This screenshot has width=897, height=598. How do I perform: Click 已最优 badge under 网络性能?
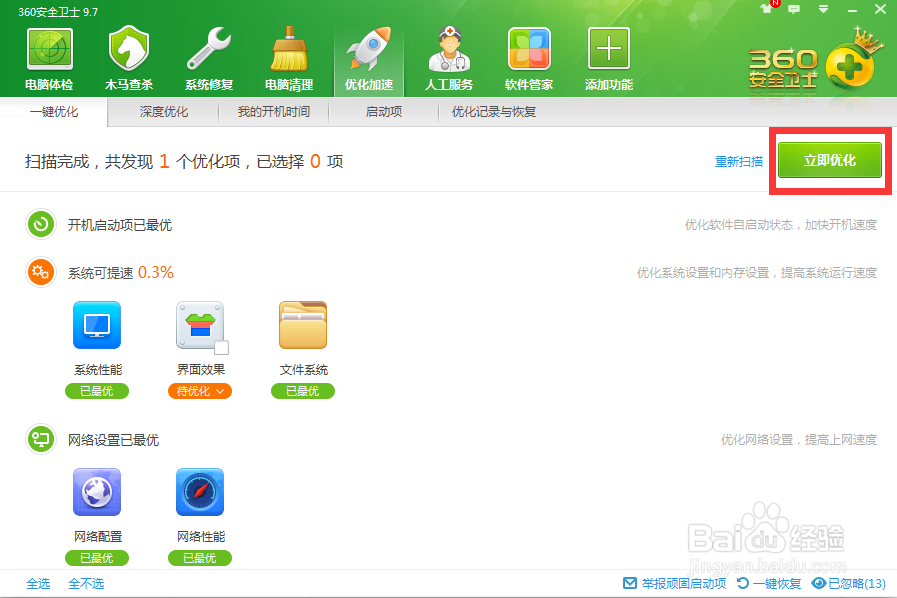(x=200, y=558)
